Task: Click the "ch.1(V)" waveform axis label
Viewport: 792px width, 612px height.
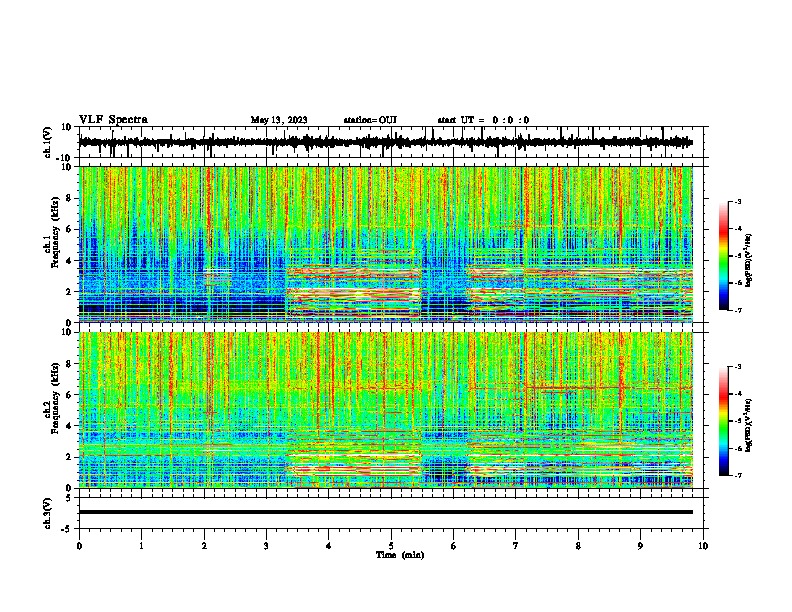Action: click(48, 142)
